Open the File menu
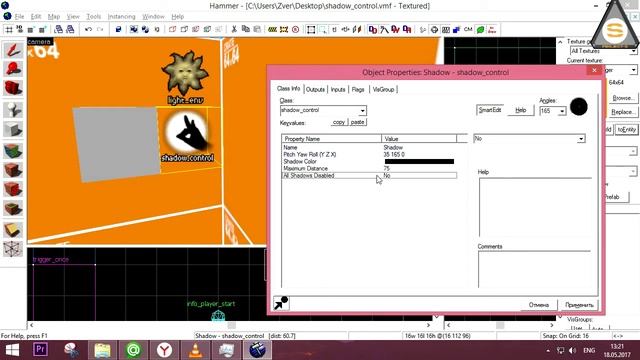 [x=19, y=17]
